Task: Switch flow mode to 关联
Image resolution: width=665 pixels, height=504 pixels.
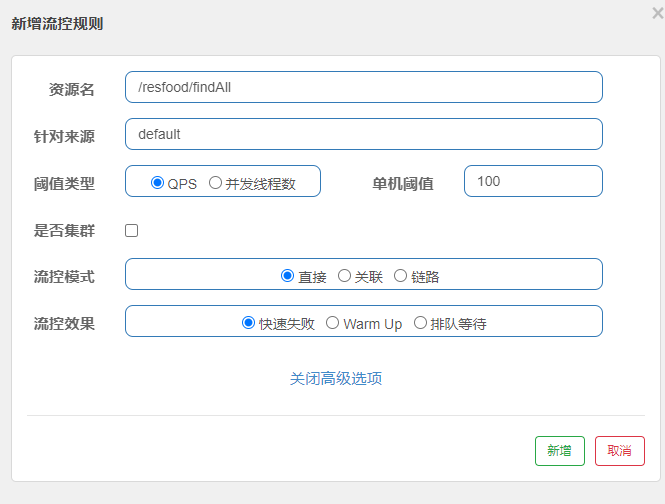Action: 345,276
